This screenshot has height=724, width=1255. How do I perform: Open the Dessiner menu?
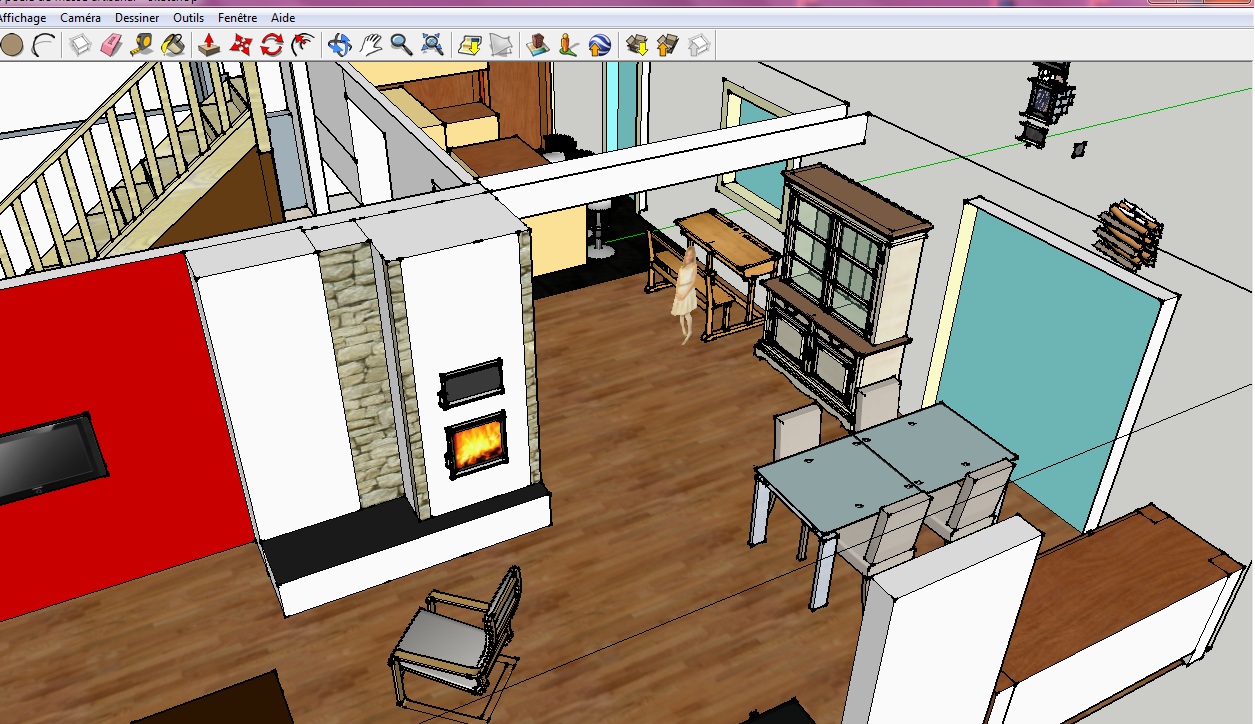coord(137,18)
